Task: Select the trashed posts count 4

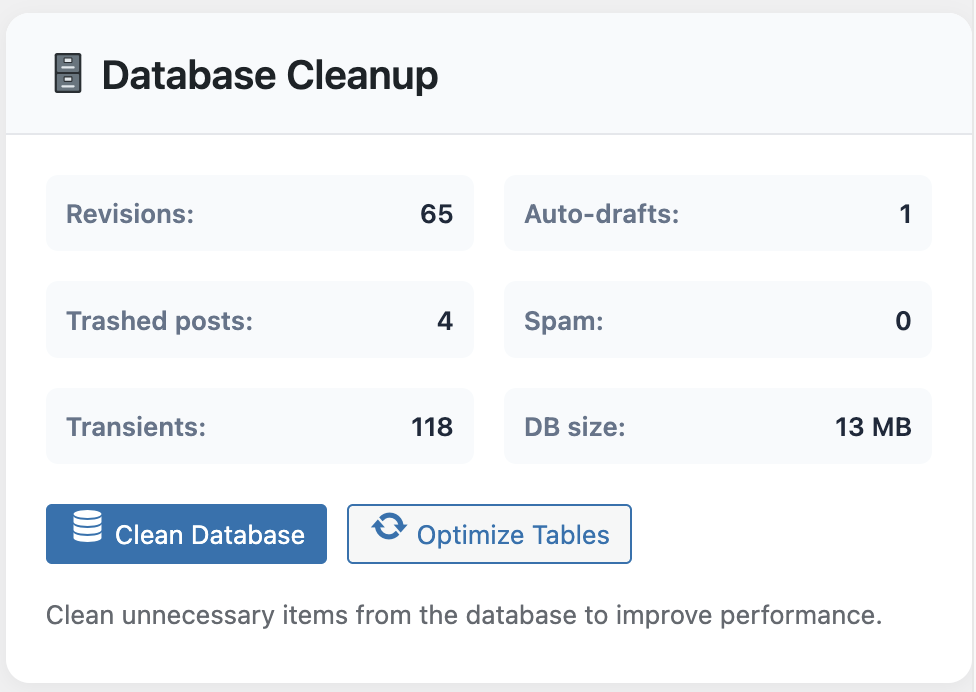Action: (444, 321)
